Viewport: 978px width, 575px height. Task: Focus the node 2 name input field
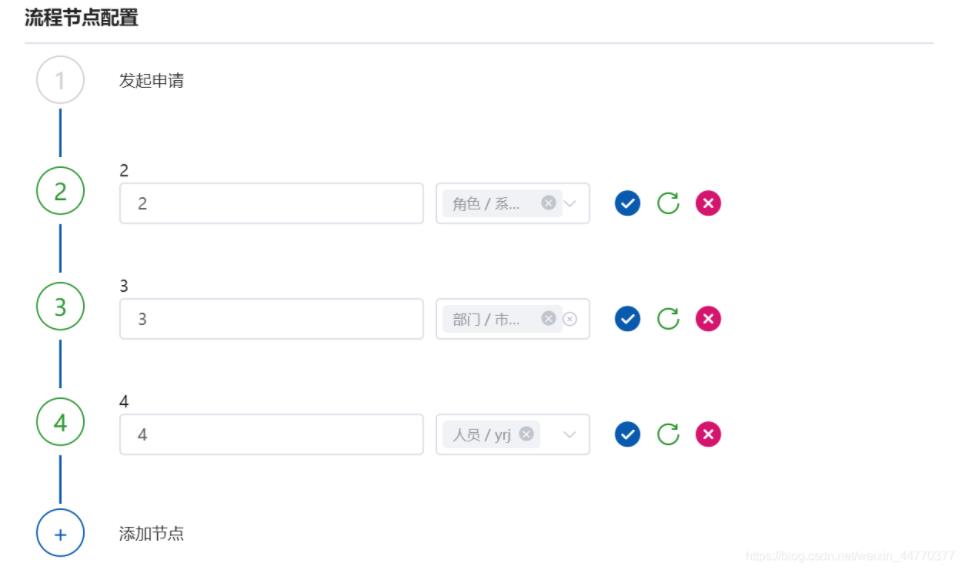[x=271, y=203]
